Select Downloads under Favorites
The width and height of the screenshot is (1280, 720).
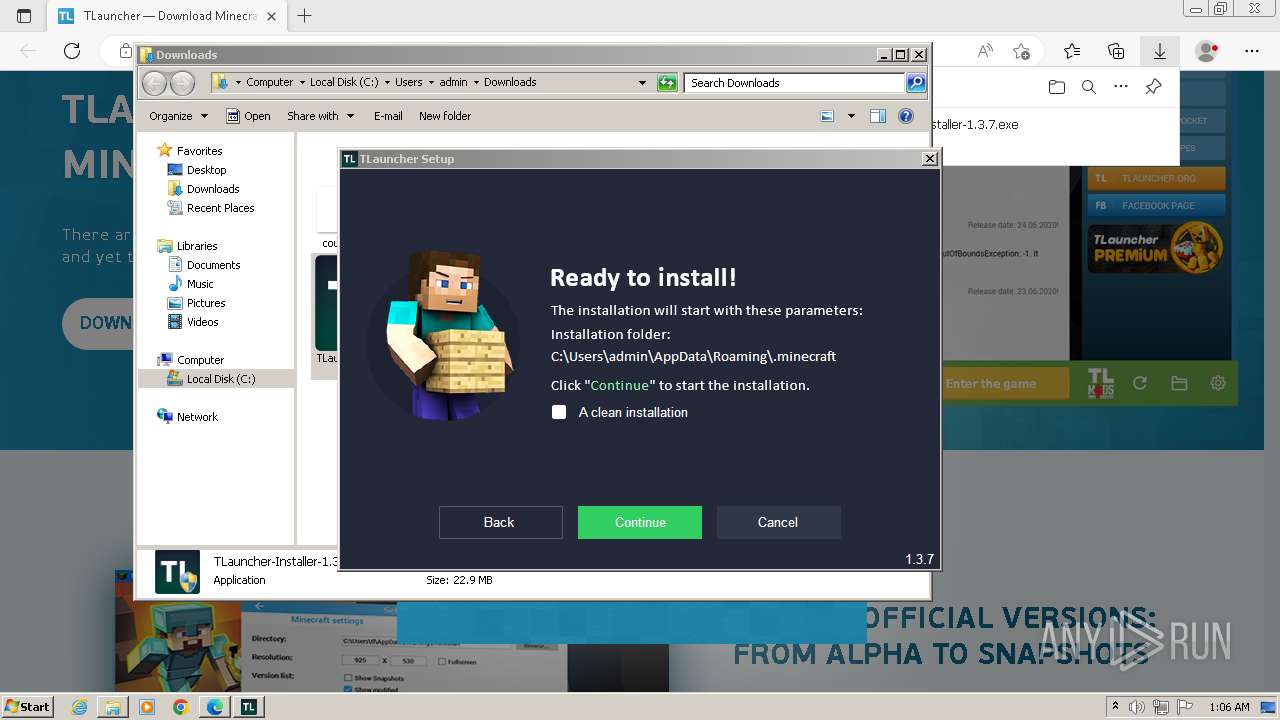click(x=213, y=189)
